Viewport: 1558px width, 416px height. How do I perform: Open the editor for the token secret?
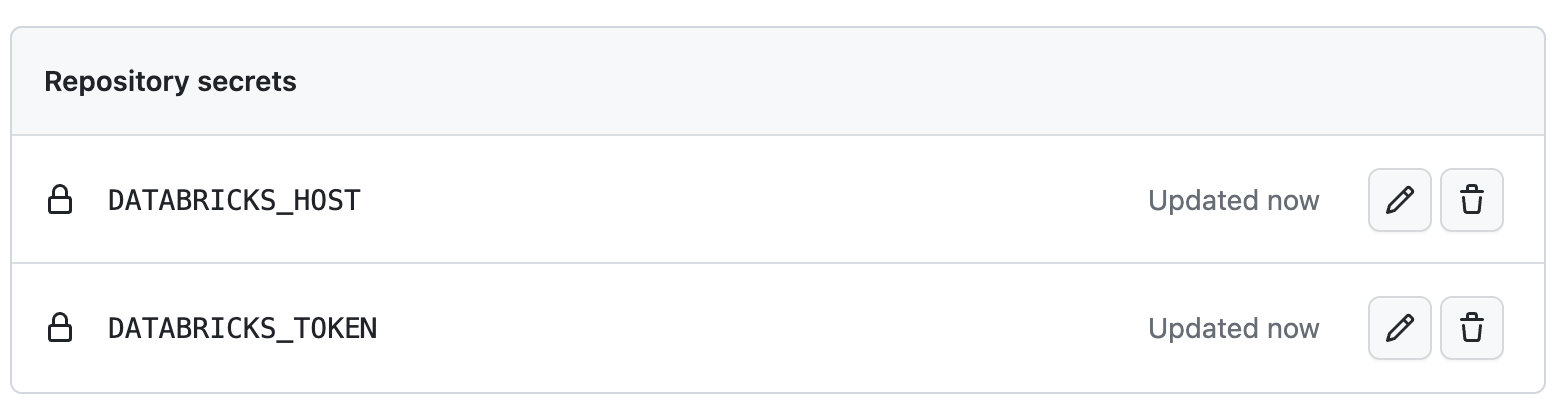pos(1399,328)
